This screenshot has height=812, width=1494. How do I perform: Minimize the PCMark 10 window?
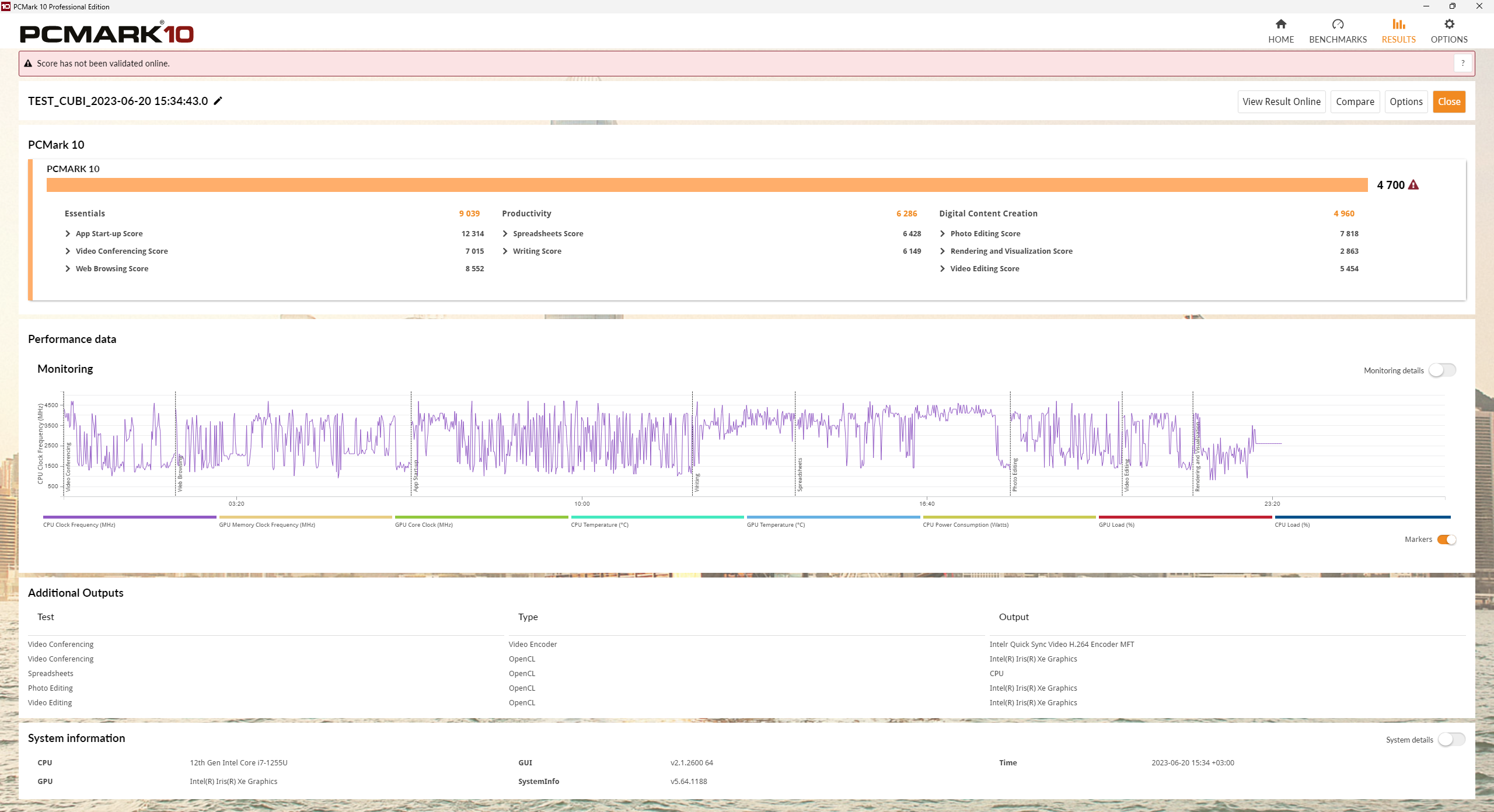(1426, 6)
